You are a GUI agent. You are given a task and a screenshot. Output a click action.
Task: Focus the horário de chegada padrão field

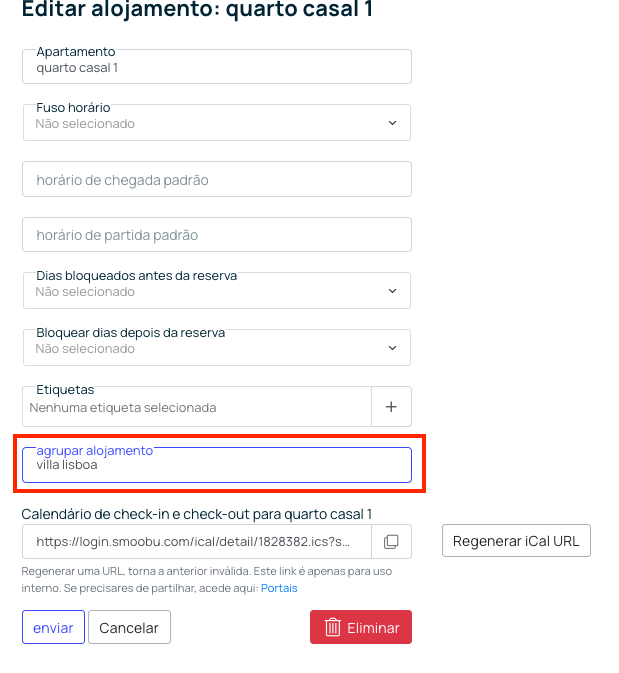[x=217, y=179]
